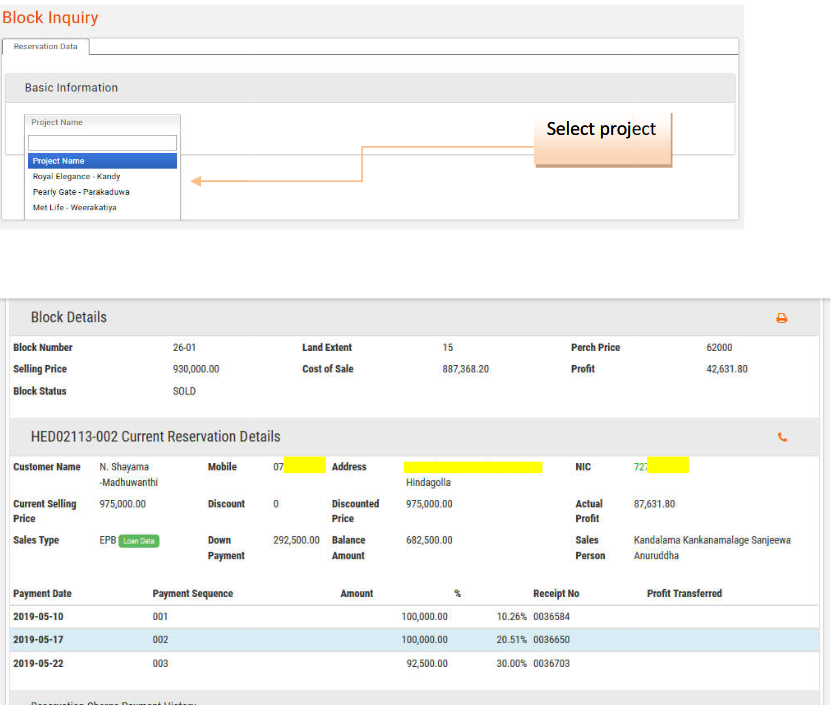Pick Pearly Gate - Parakaduwa from list
This screenshot has width=831, height=705.
(81, 192)
